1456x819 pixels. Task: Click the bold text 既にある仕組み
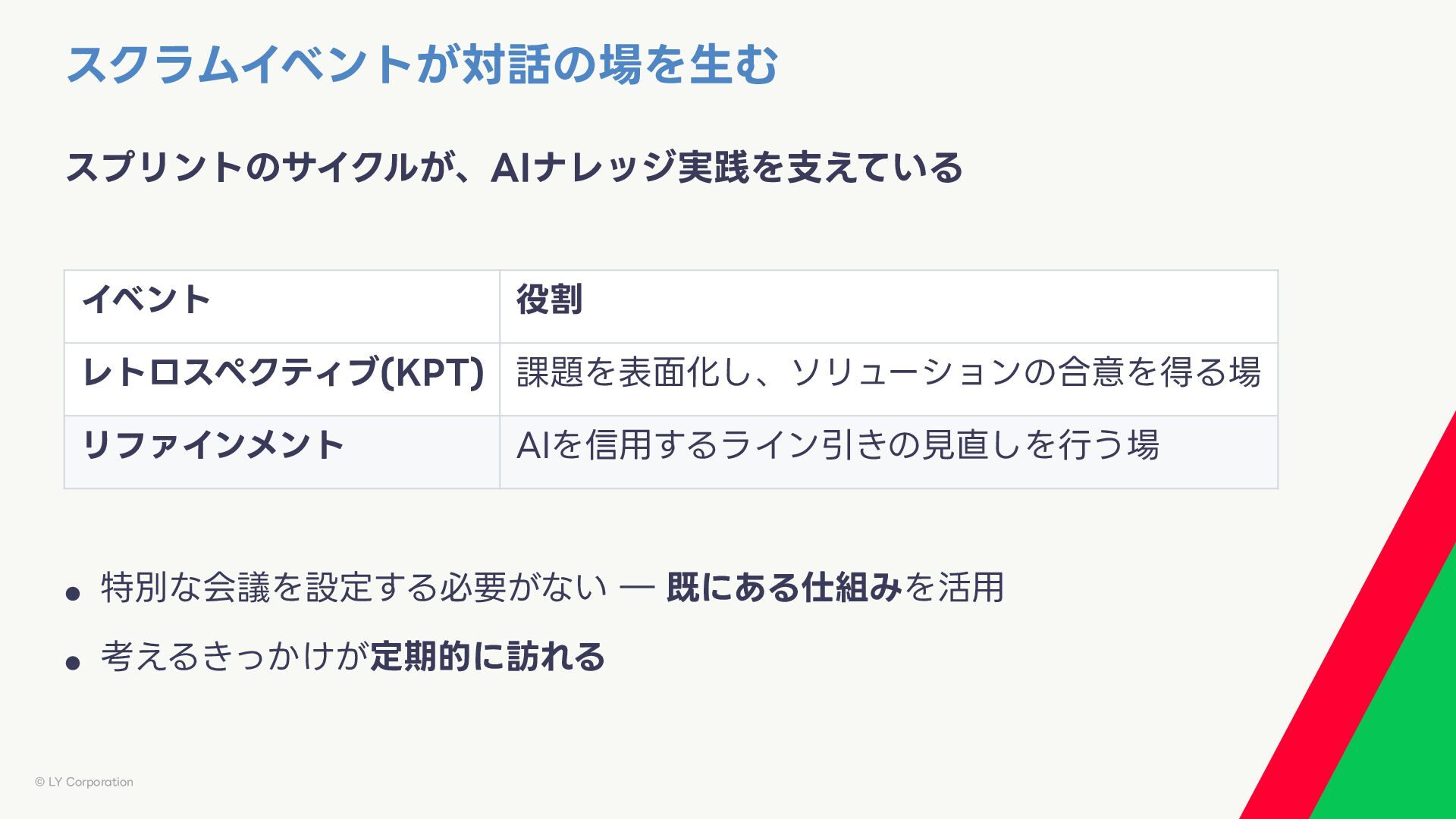[x=784, y=588]
